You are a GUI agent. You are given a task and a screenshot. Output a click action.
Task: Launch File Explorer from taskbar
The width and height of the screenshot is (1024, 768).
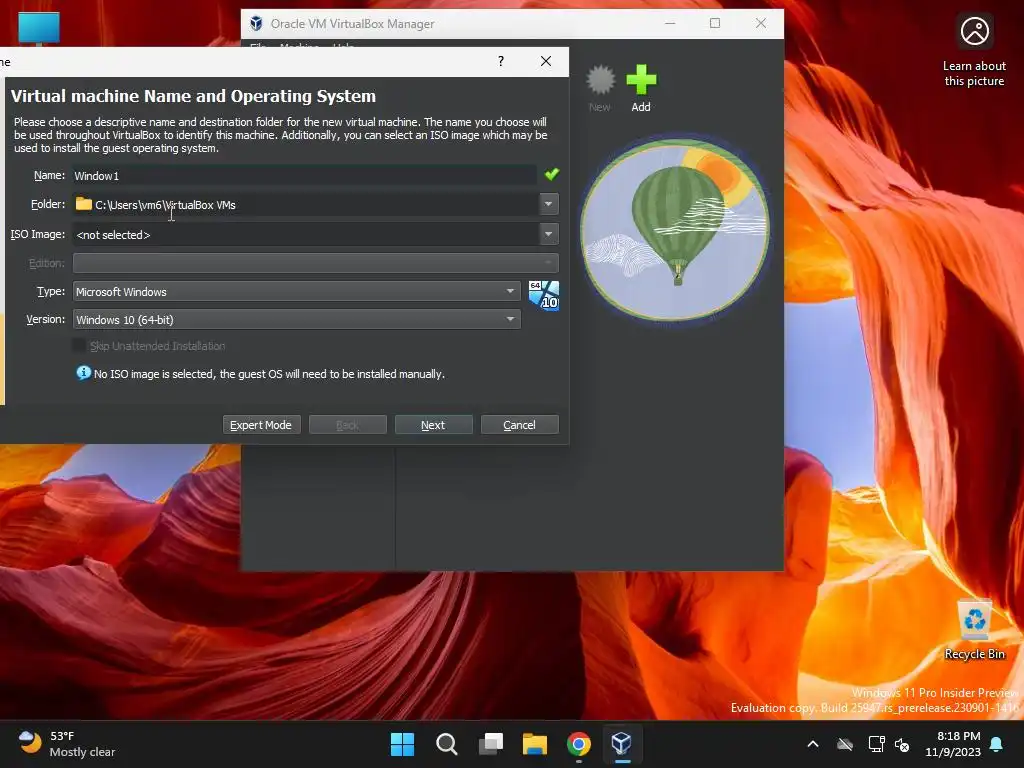(x=534, y=744)
